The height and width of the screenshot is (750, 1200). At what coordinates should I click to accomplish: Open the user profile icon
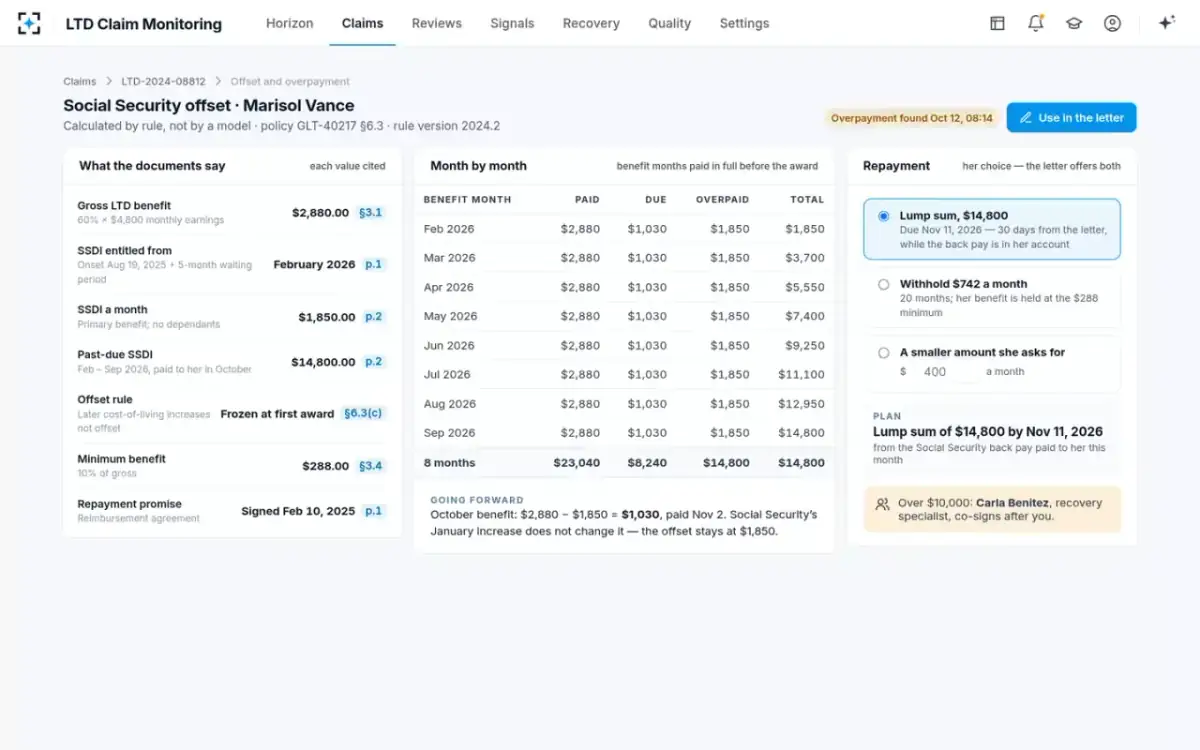pyautogui.click(x=1112, y=23)
